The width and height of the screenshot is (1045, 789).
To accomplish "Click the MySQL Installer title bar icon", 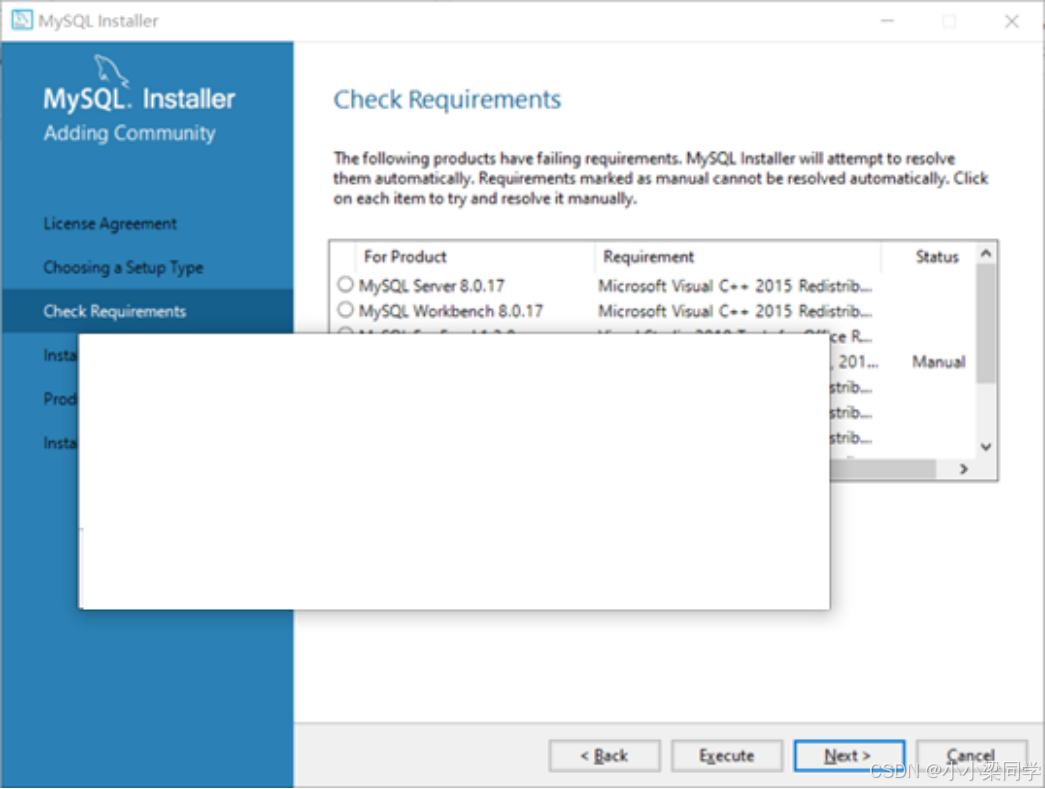I will 21,20.
